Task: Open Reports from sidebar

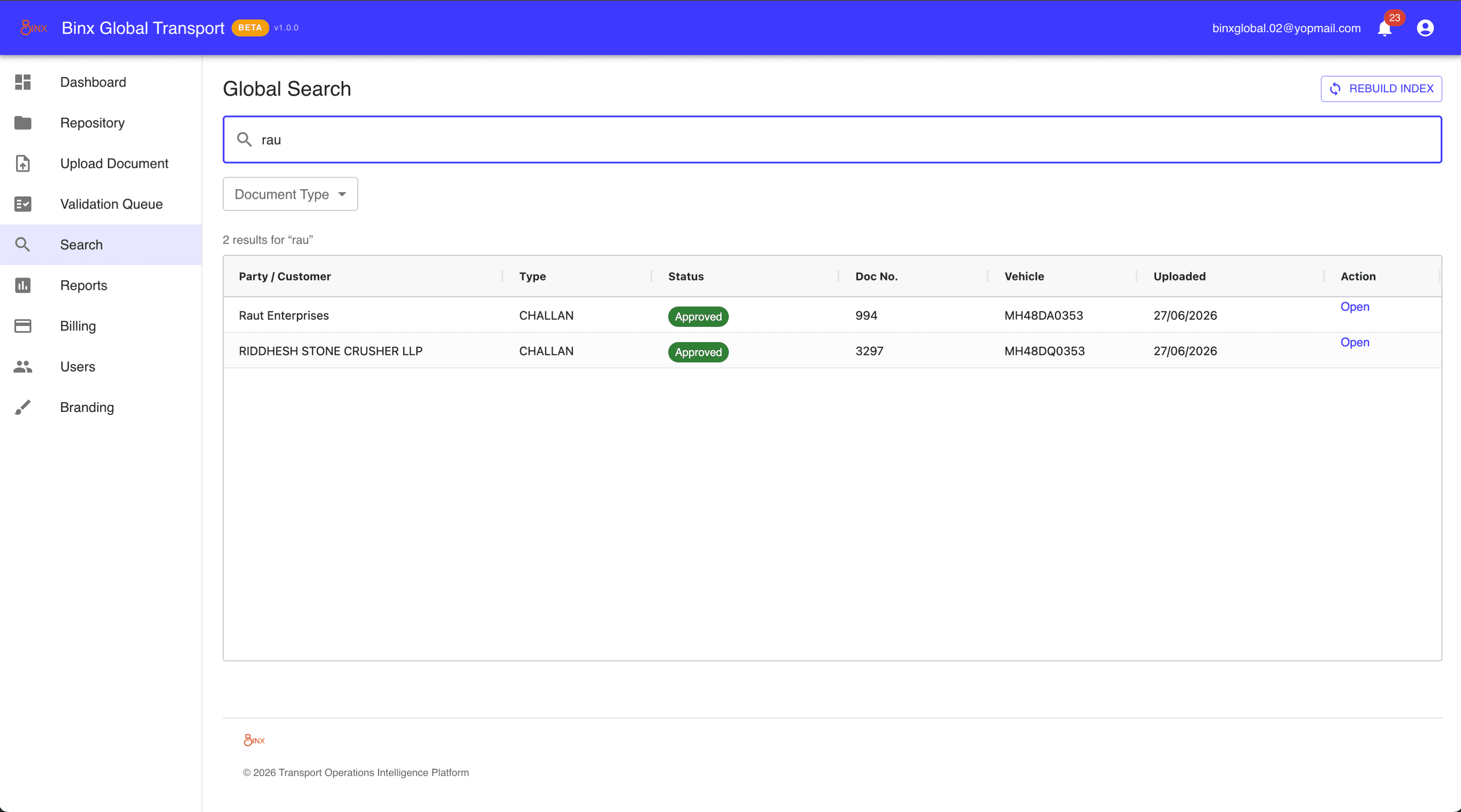Action: [x=101, y=285]
